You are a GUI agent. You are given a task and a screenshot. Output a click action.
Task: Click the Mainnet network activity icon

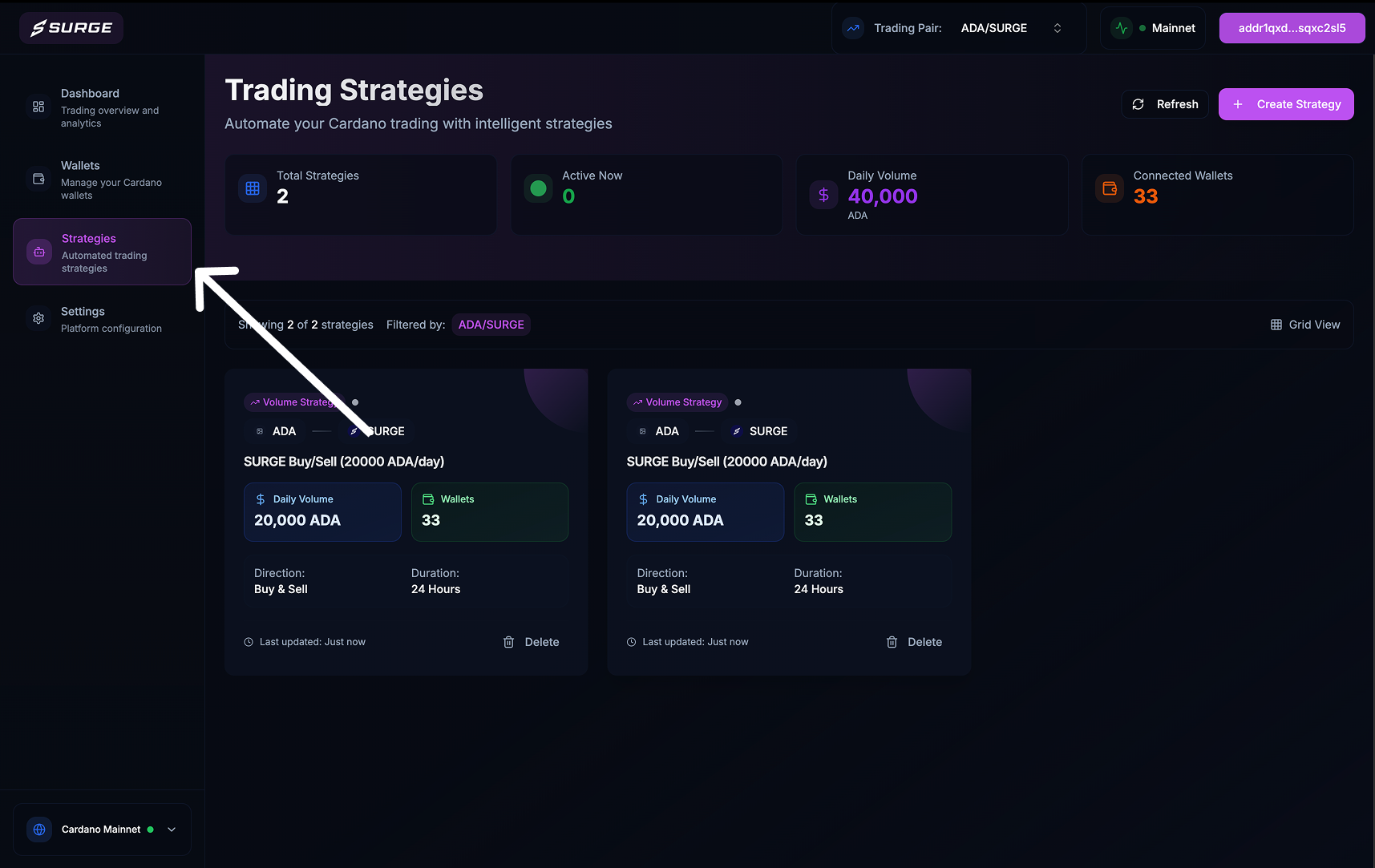[1122, 28]
